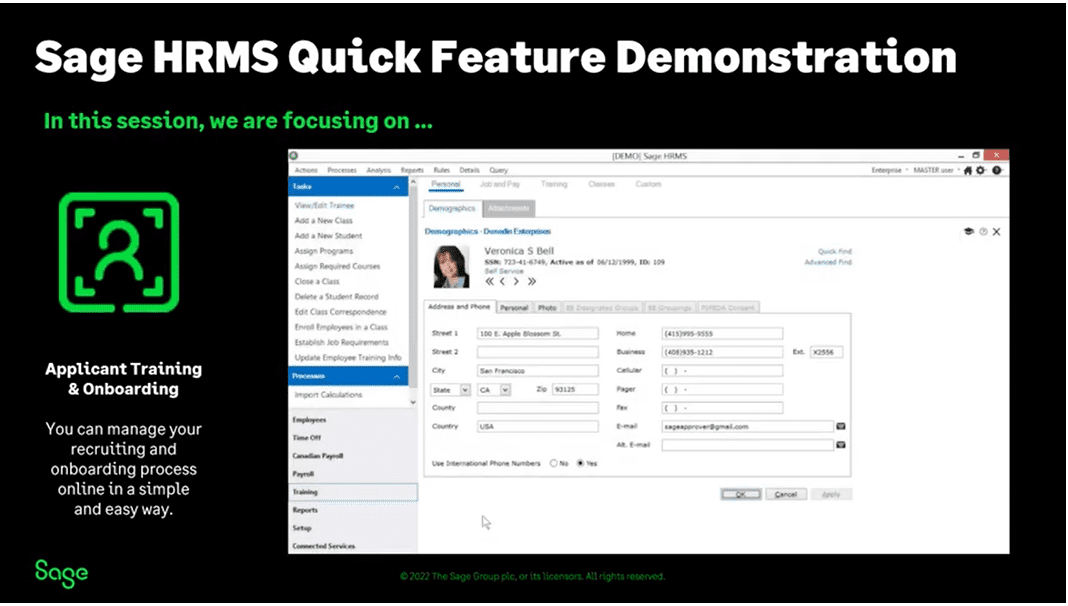Viewport: 1068px width, 606px height.
Task: Click the Help question mark icon
Action: point(995,171)
